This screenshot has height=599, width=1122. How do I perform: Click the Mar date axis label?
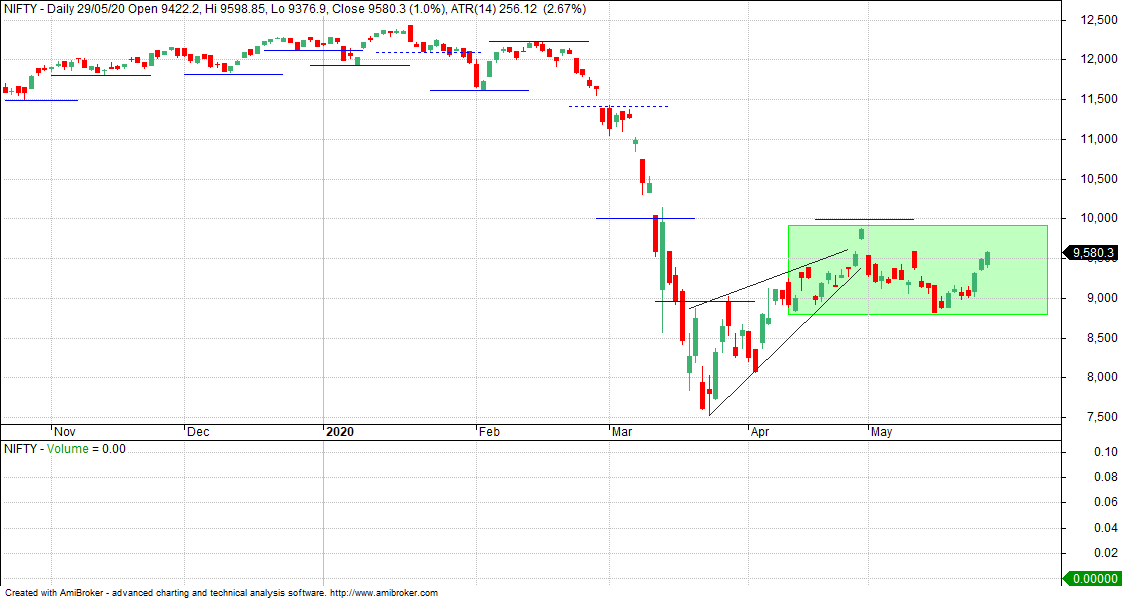point(622,432)
